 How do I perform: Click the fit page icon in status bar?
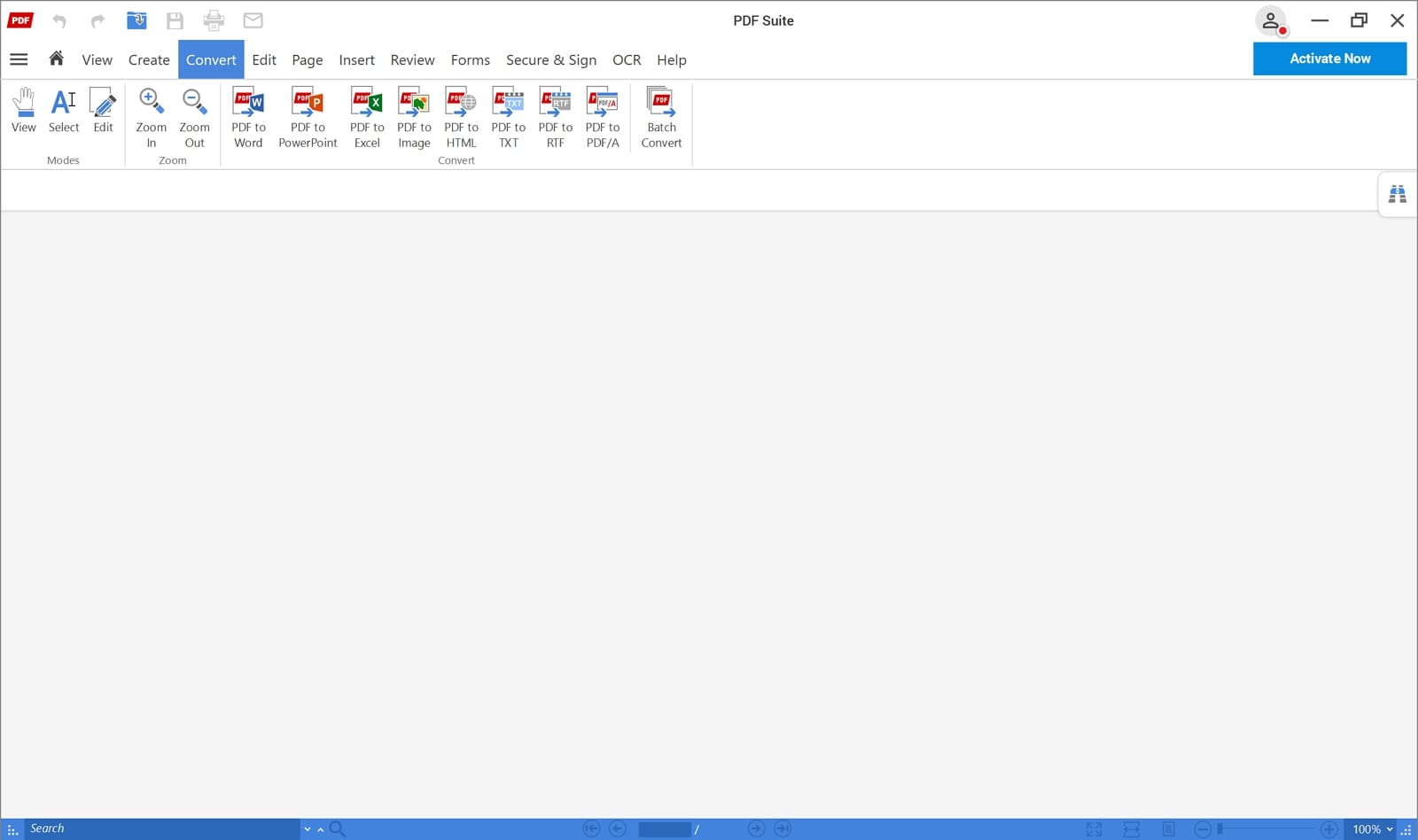[x=1094, y=829]
